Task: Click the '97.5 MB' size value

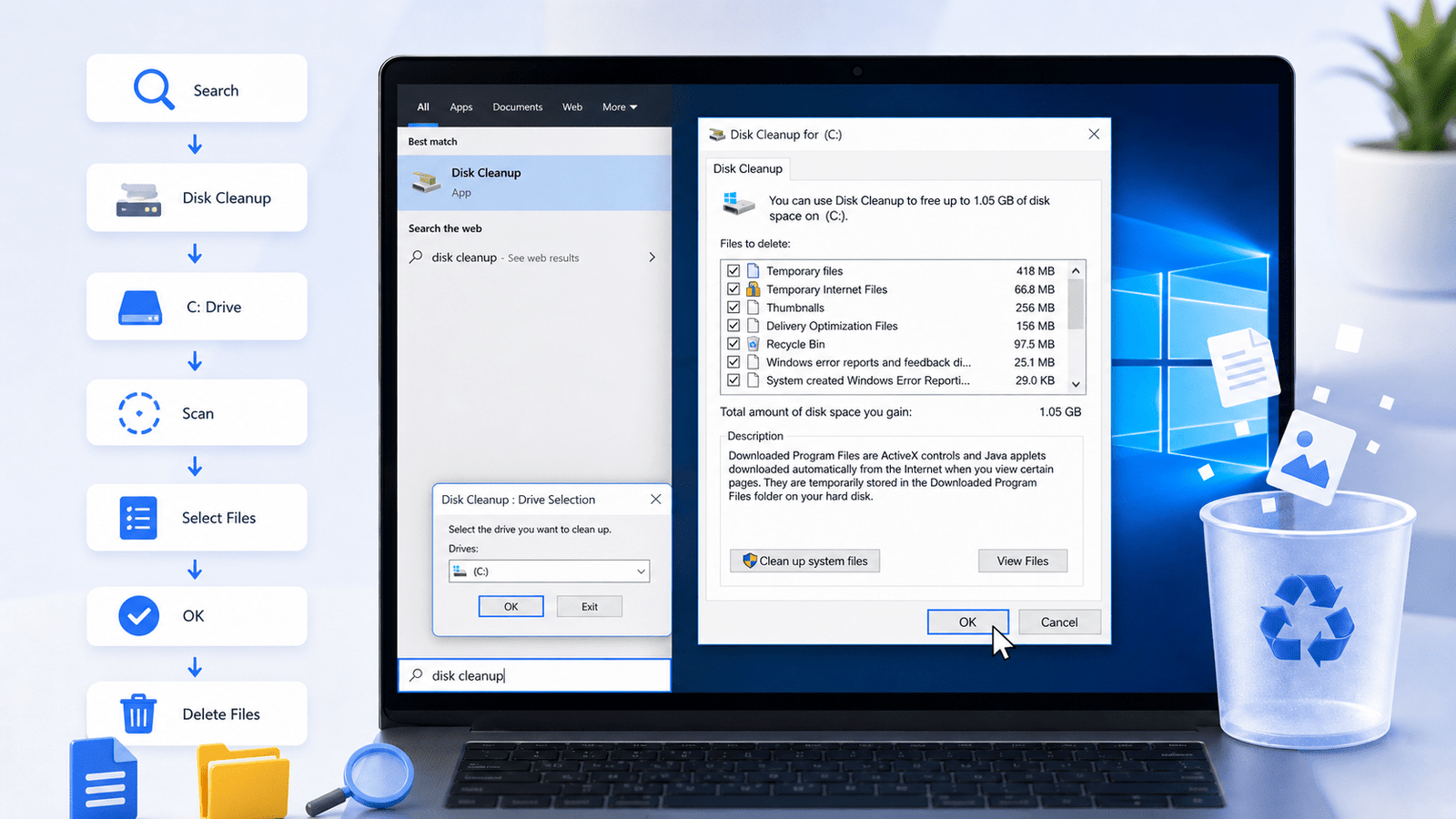Action: (x=1035, y=344)
